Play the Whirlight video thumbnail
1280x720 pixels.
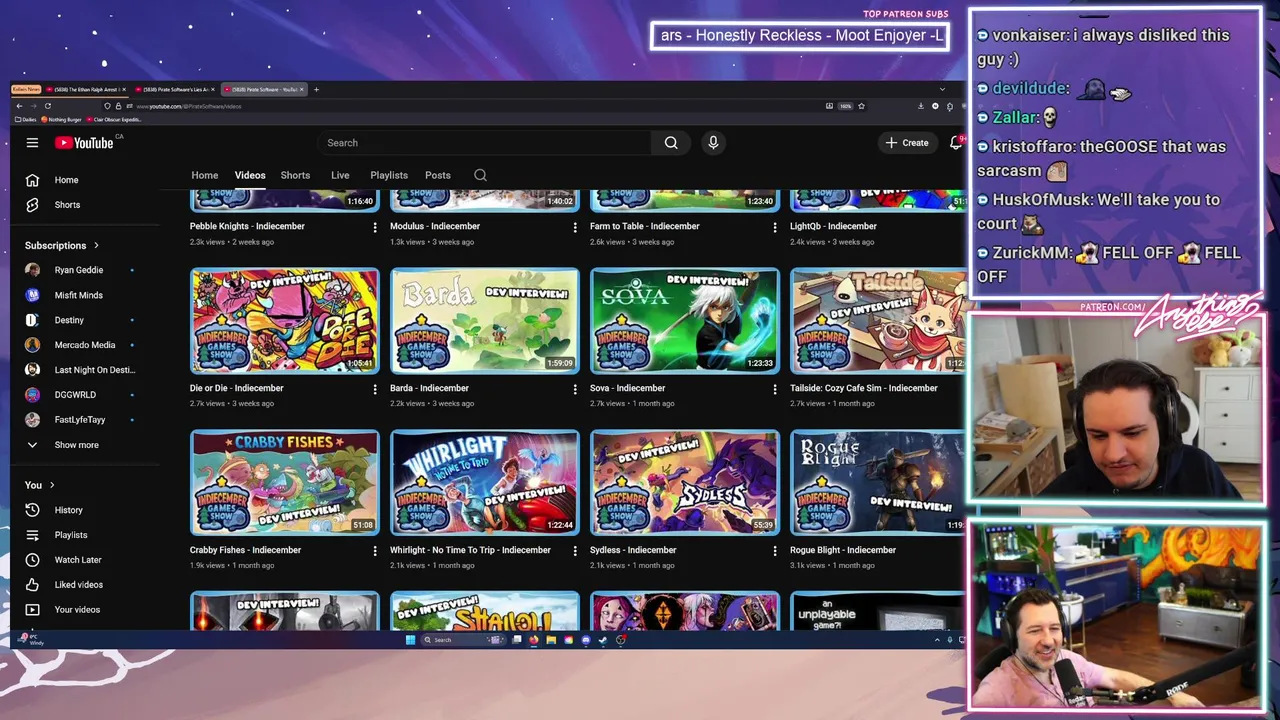[x=485, y=483]
